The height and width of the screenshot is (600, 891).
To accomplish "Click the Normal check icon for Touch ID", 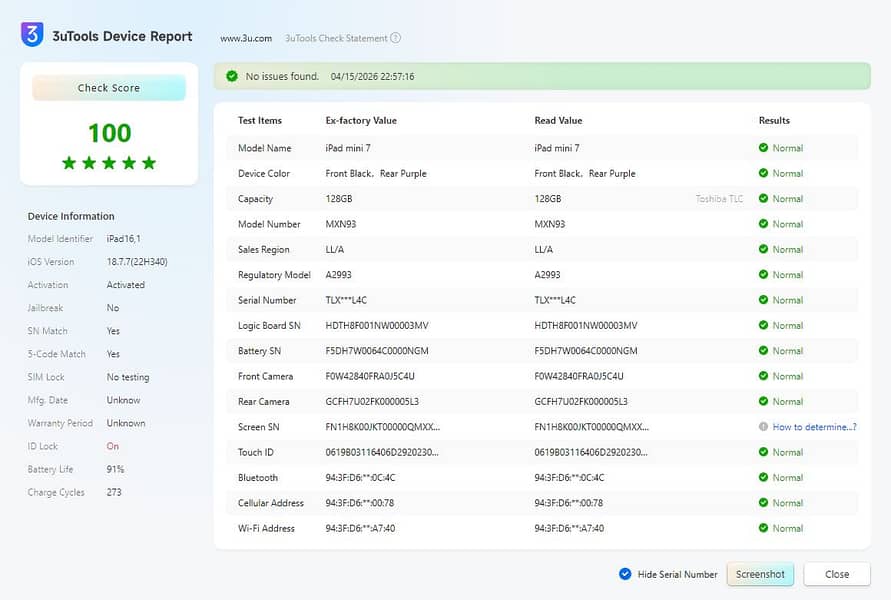I will (764, 452).
